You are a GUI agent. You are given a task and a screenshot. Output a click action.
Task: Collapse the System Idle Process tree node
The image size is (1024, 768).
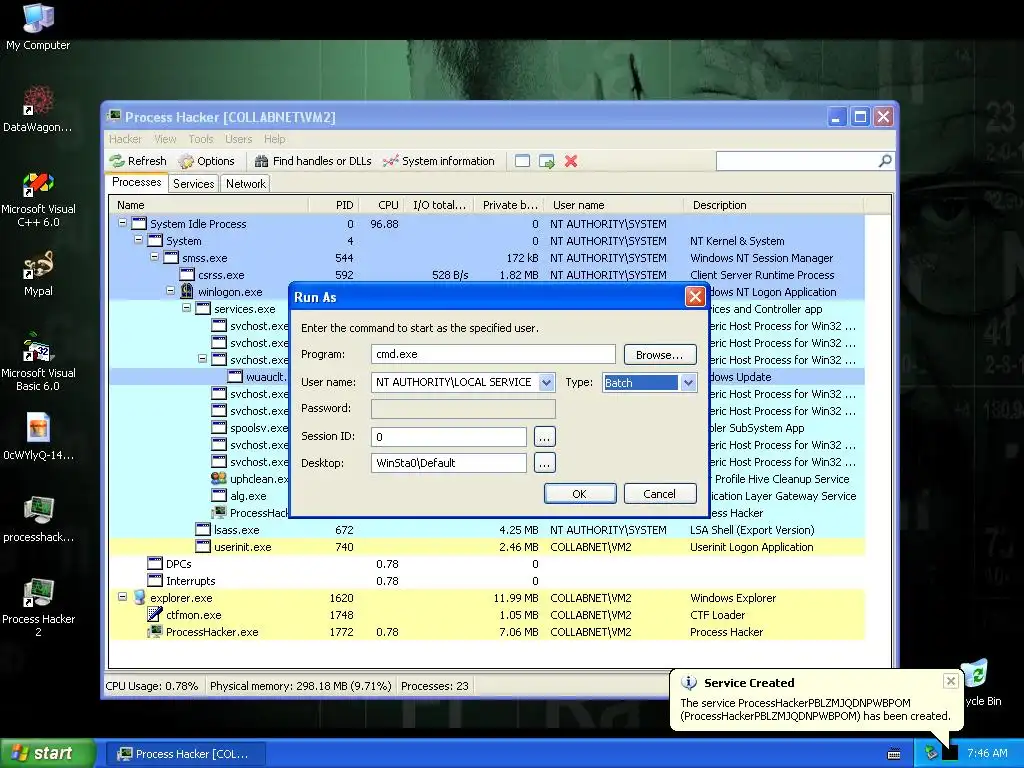coord(122,223)
